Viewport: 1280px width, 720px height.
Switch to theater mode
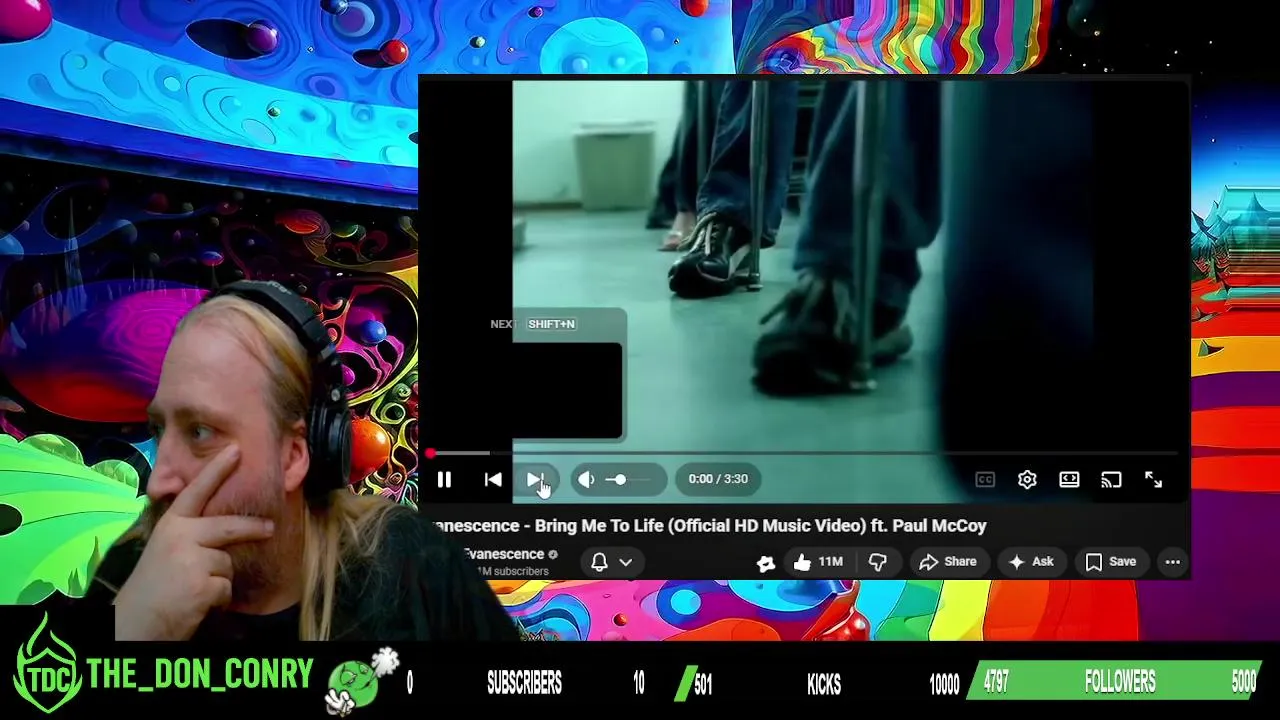click(1069, 480)
